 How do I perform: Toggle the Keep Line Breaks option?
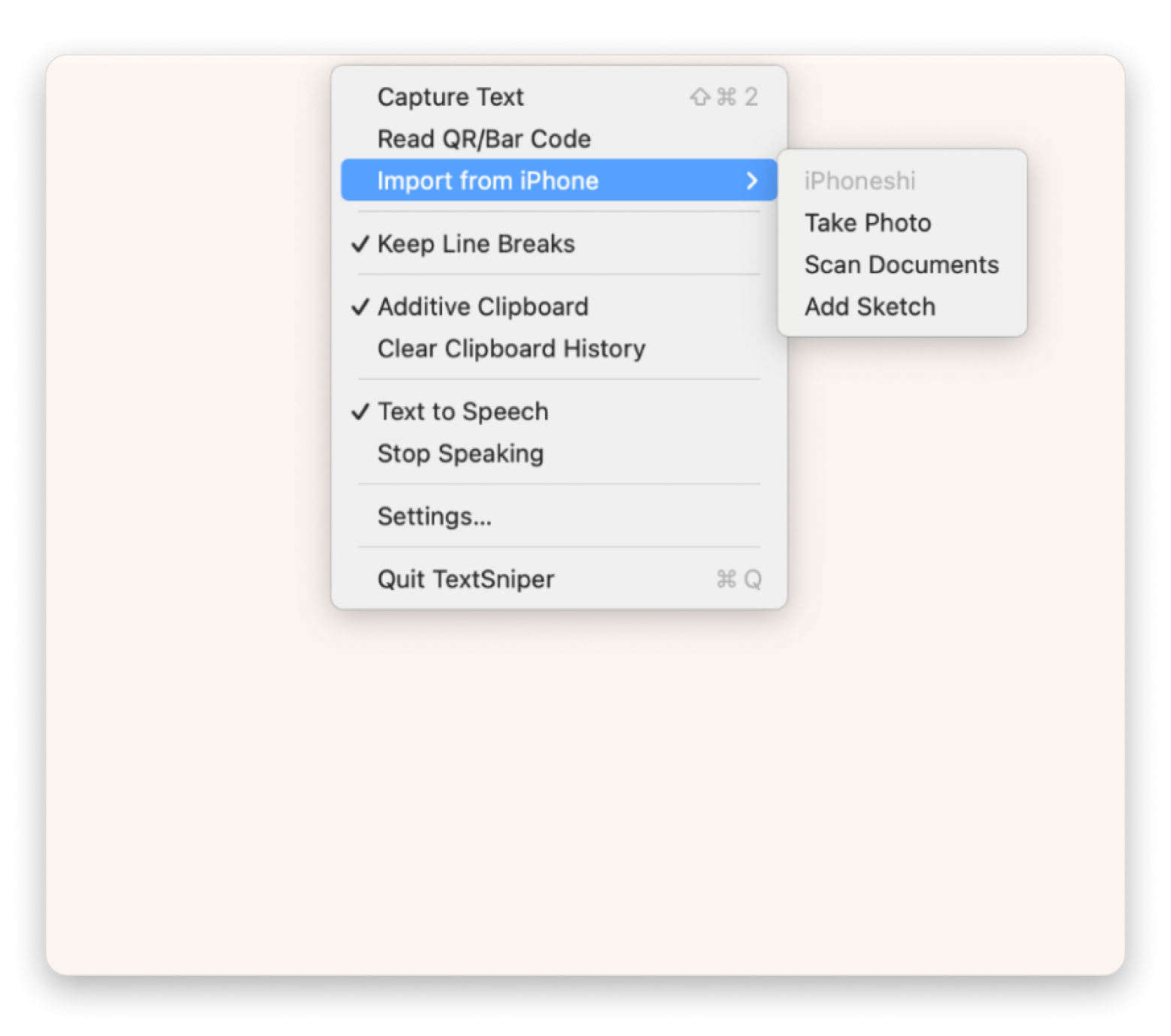pos(476,244)
